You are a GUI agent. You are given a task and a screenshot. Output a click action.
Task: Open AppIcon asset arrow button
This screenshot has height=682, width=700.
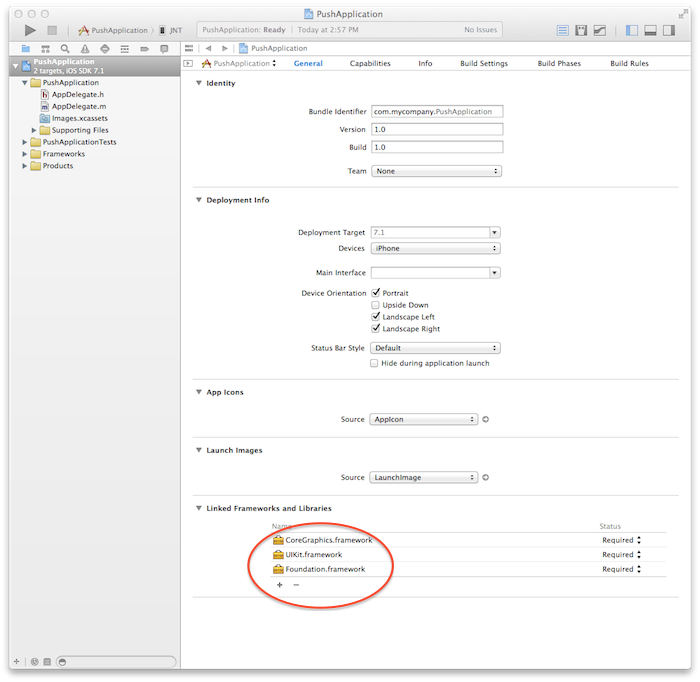point(486,419)
